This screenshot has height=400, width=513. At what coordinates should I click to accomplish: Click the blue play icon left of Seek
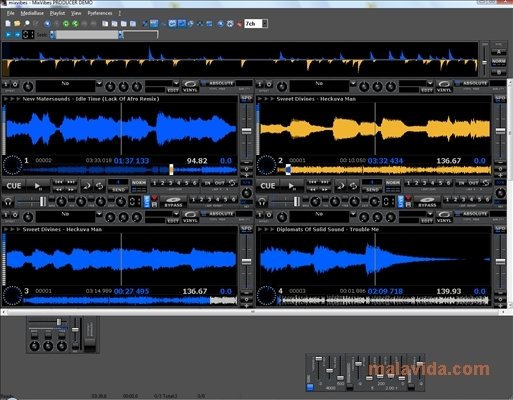tap(8, 34)
